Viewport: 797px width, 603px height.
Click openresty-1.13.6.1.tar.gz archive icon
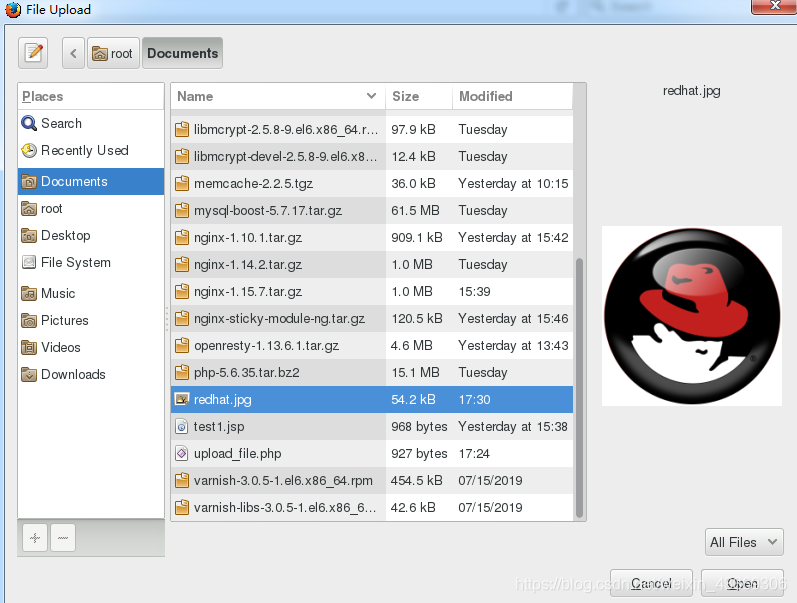click(182, 345)
